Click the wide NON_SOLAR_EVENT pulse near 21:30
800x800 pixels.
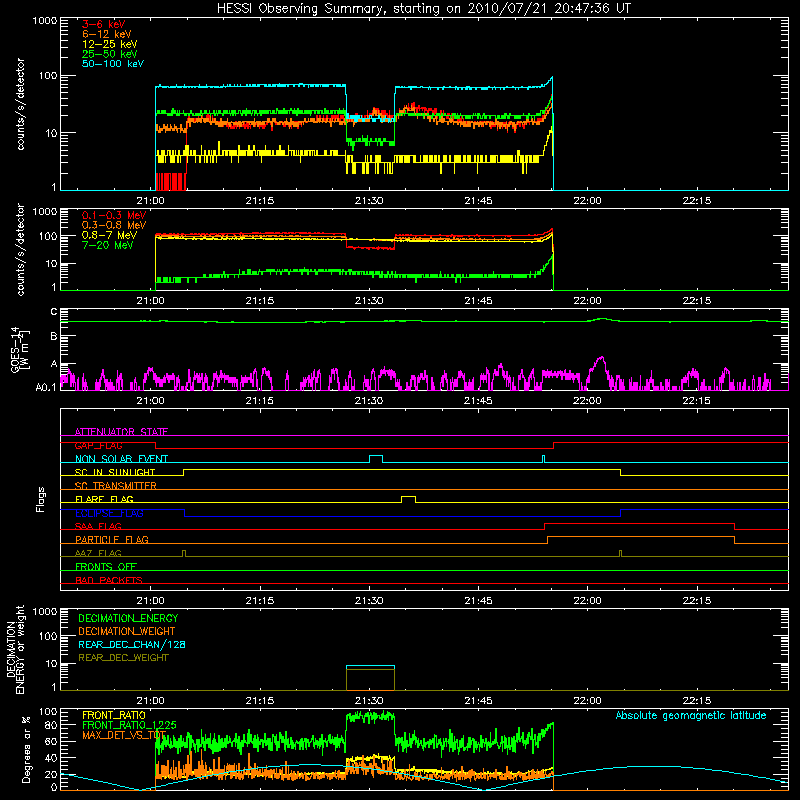click(x=376, y=459)
